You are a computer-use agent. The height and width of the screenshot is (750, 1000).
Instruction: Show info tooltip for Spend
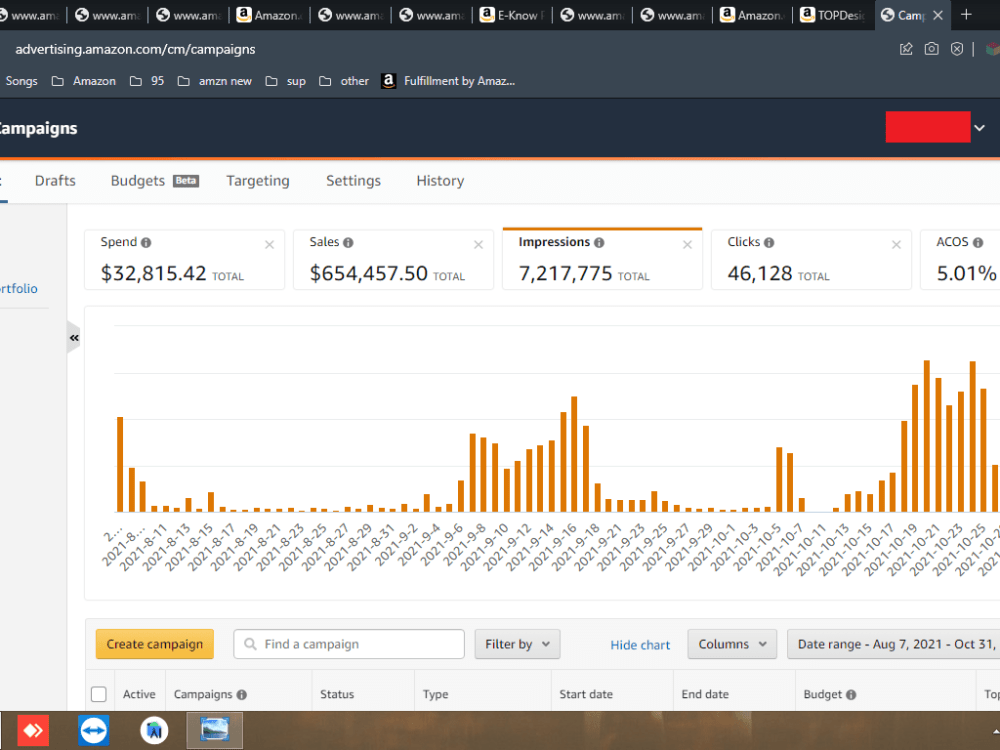click(x=146, y=242)
